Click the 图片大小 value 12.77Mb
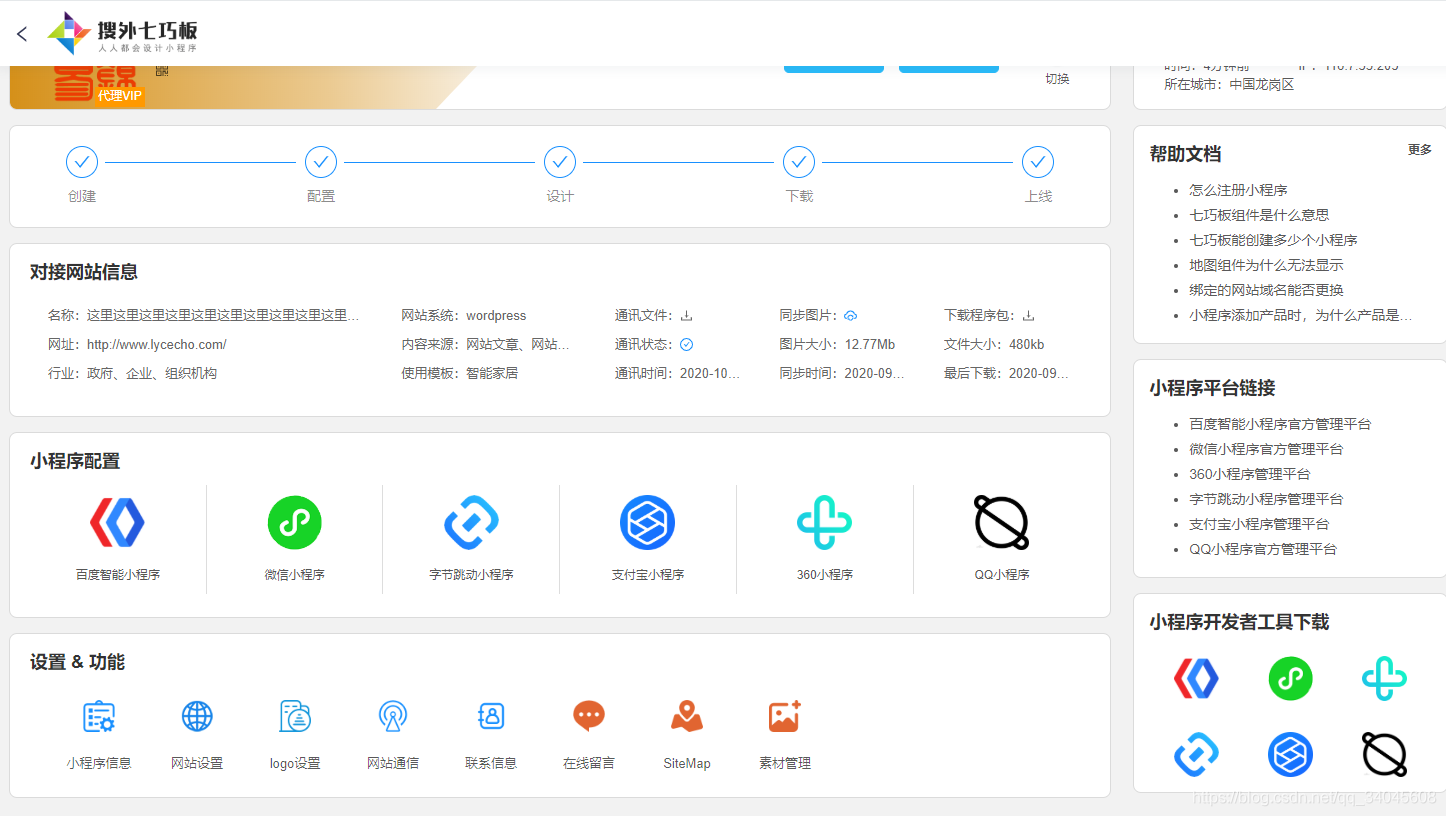This screenshot has height=816, width=1446. (x=870, y=345)
